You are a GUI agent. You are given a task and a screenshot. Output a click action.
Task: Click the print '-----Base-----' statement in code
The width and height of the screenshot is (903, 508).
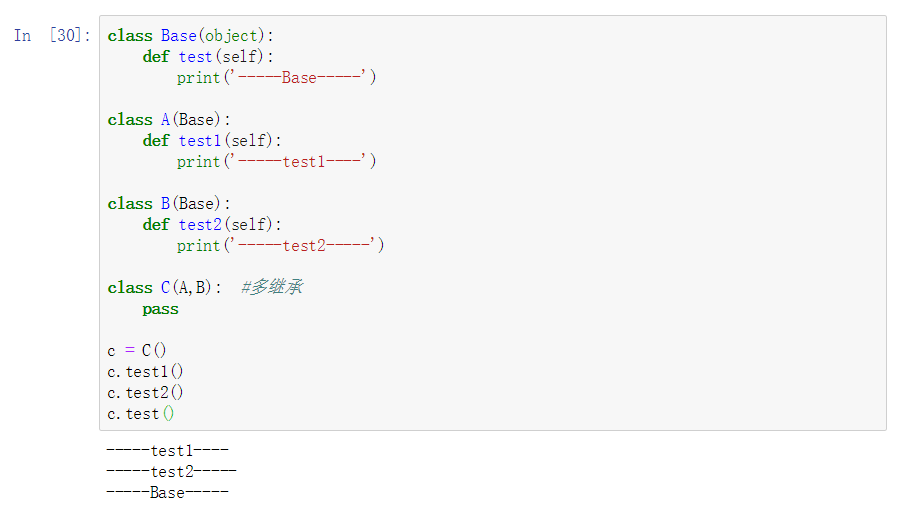tap(277, 78)
